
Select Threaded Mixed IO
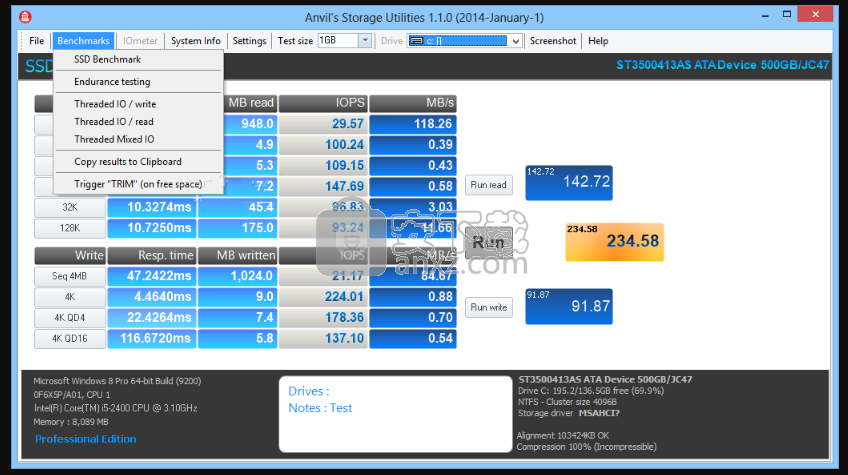click(x=114, y=140)
